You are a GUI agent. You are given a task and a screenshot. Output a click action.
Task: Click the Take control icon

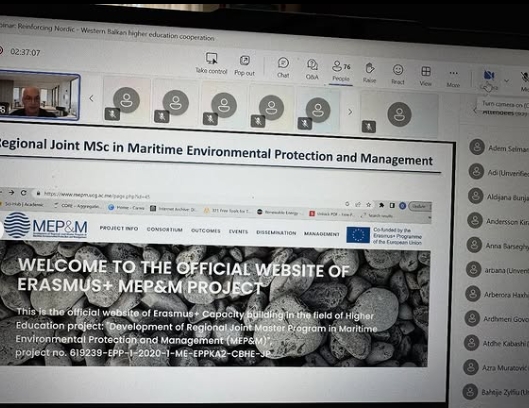click(212, 63)
